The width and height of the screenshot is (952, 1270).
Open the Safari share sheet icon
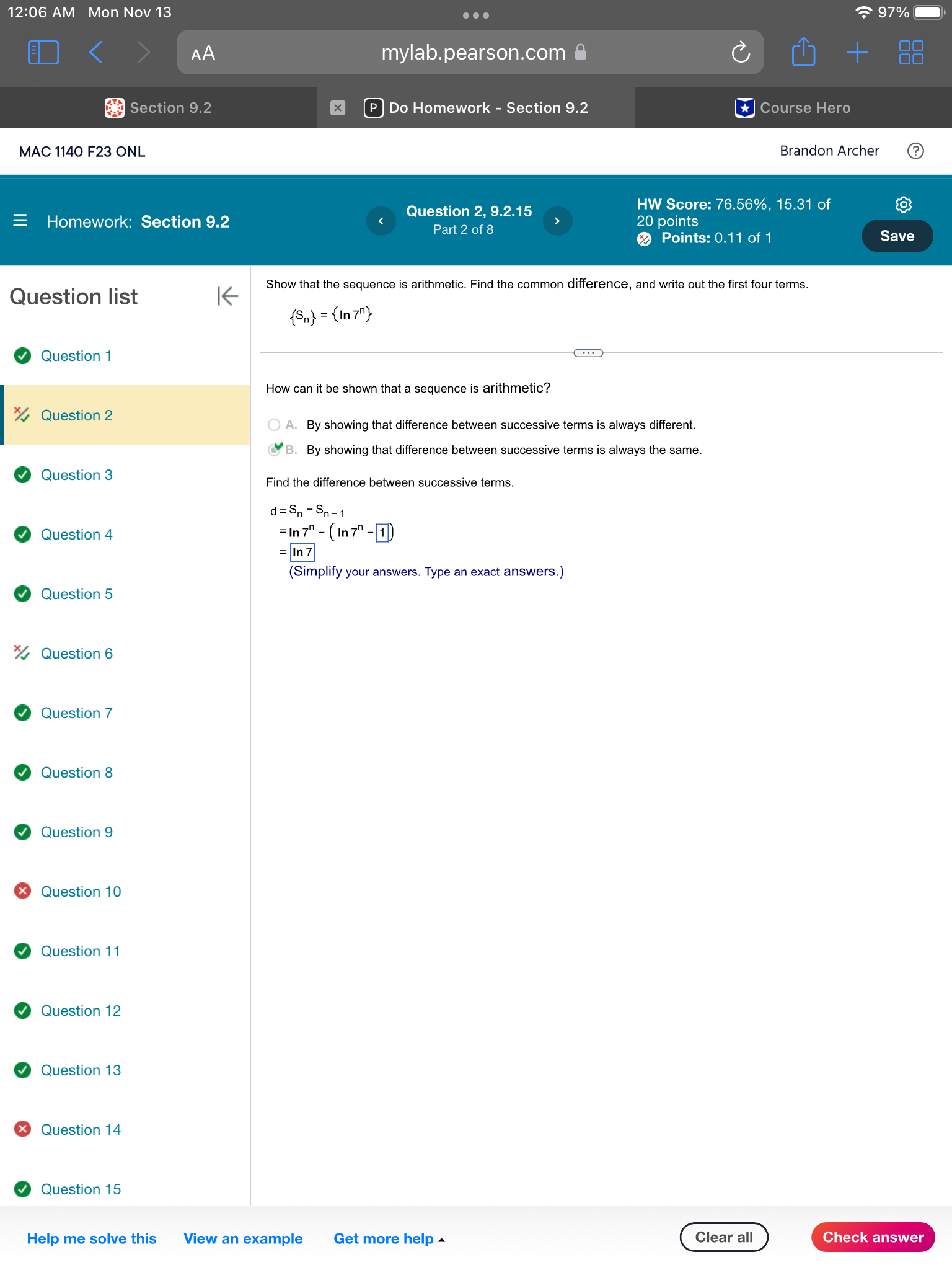tap(803, 51)
